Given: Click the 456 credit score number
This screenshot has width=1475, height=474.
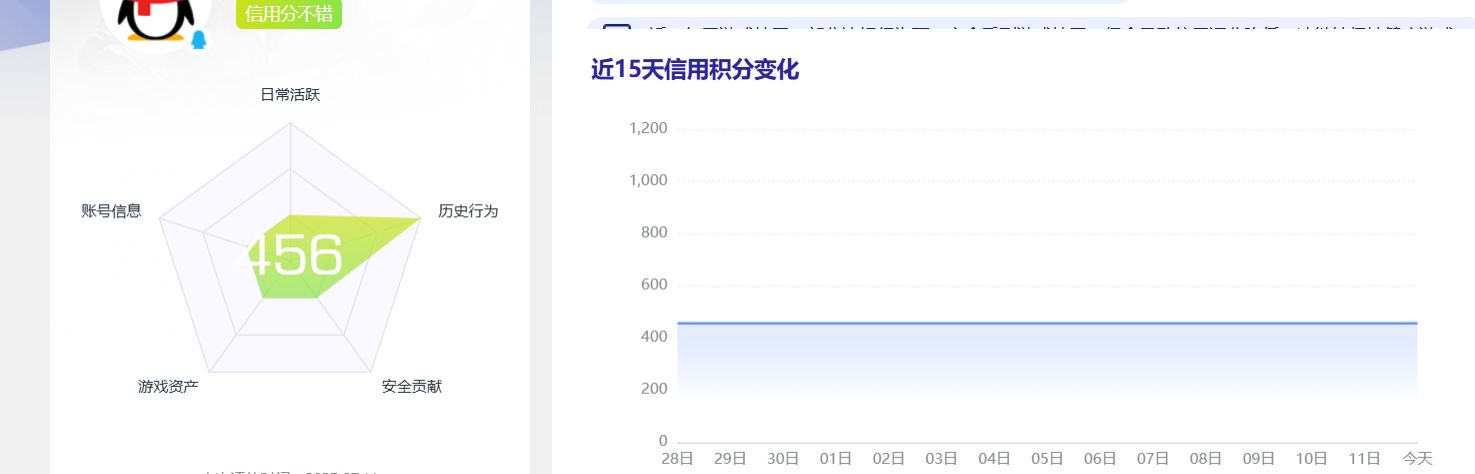Looking at the screenshot, I should click(x=296, y=256).
